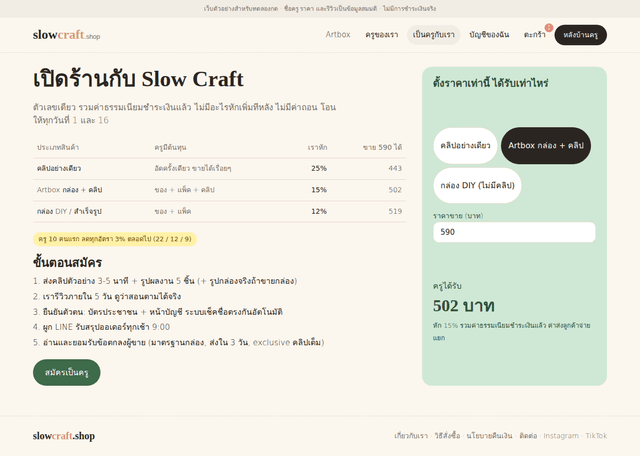Open หลังบ้านครู button
The height and width of the screenshot is (456, 640).
580,35
